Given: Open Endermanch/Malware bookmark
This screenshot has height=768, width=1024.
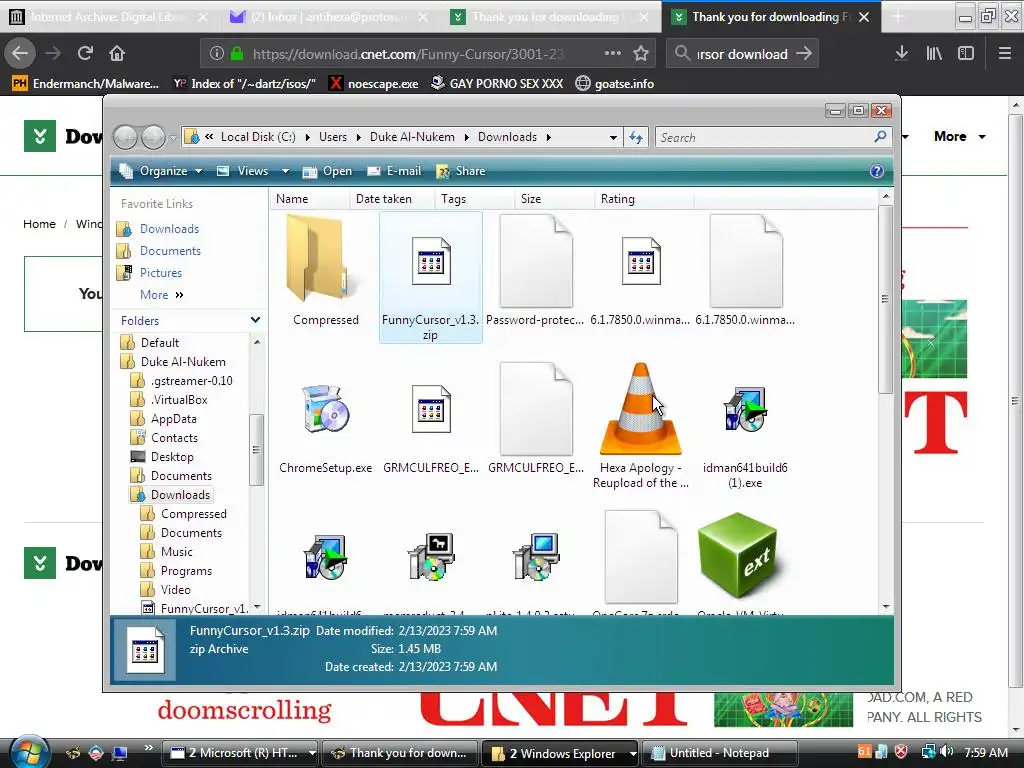Looking at the screenshot, I should [x=86, y=84].
